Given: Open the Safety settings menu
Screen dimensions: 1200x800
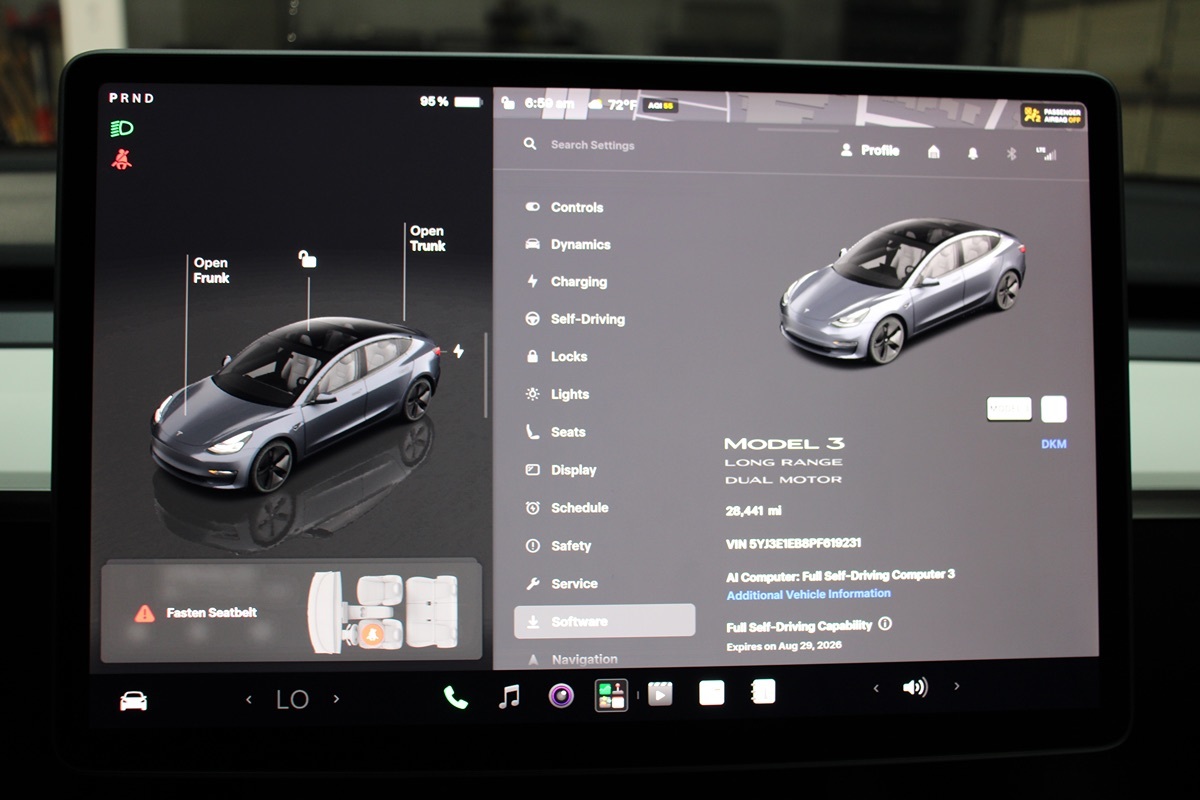Looking at the screenshot, I should tap(558, 546).
